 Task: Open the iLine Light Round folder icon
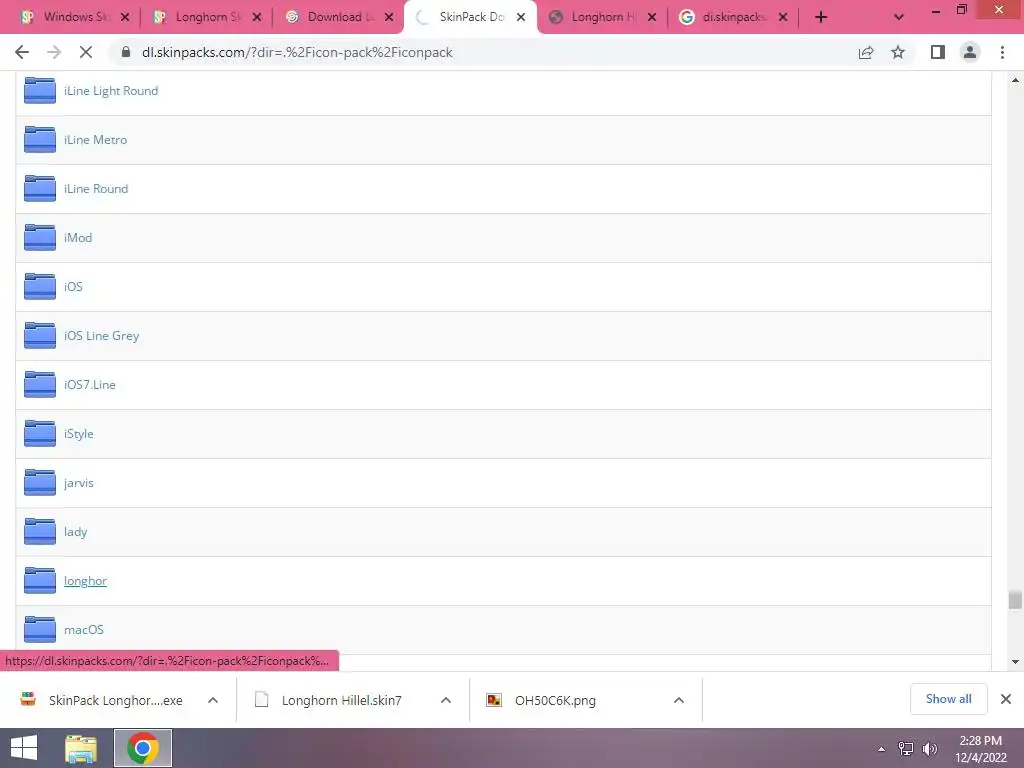point(40,91)
